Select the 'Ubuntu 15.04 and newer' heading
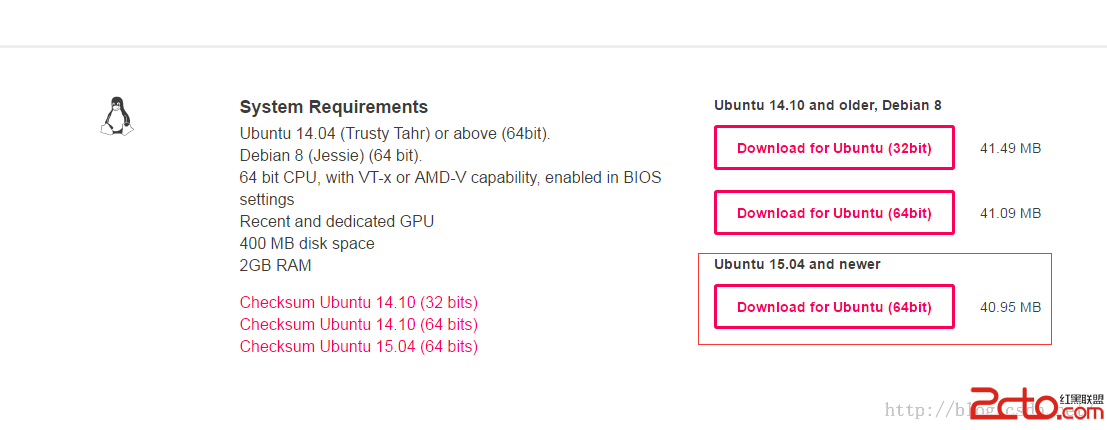The height and width of the screenshot is (430, 1107). tap(797, 264)
